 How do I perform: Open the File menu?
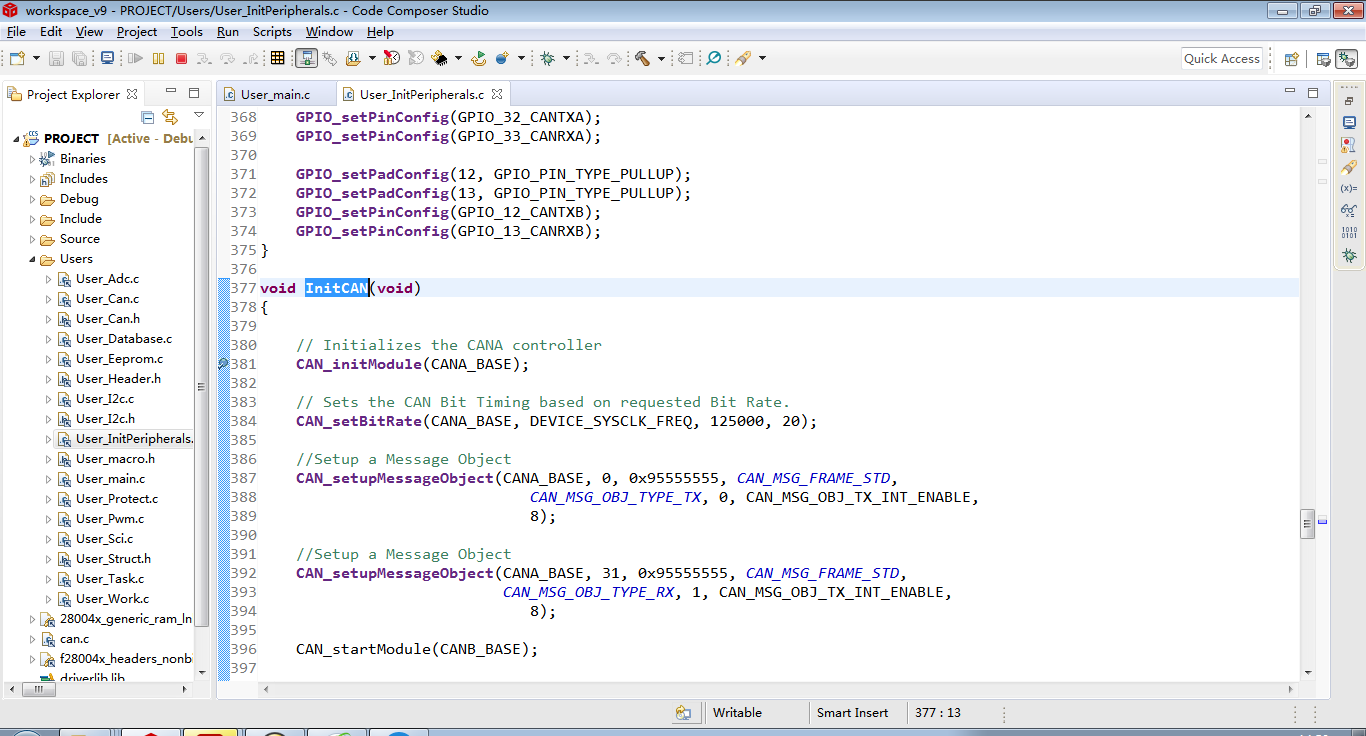pyautogui.click(x=16, y=32)
